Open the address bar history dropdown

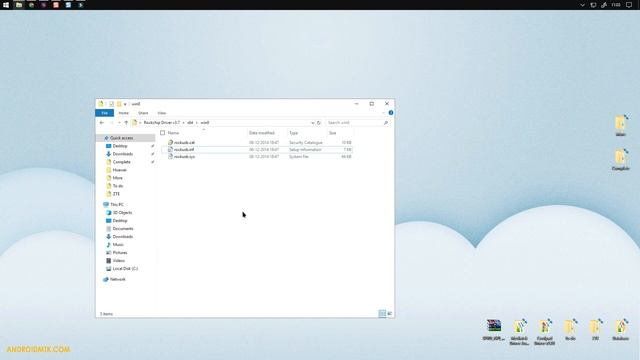click(313, 122)
